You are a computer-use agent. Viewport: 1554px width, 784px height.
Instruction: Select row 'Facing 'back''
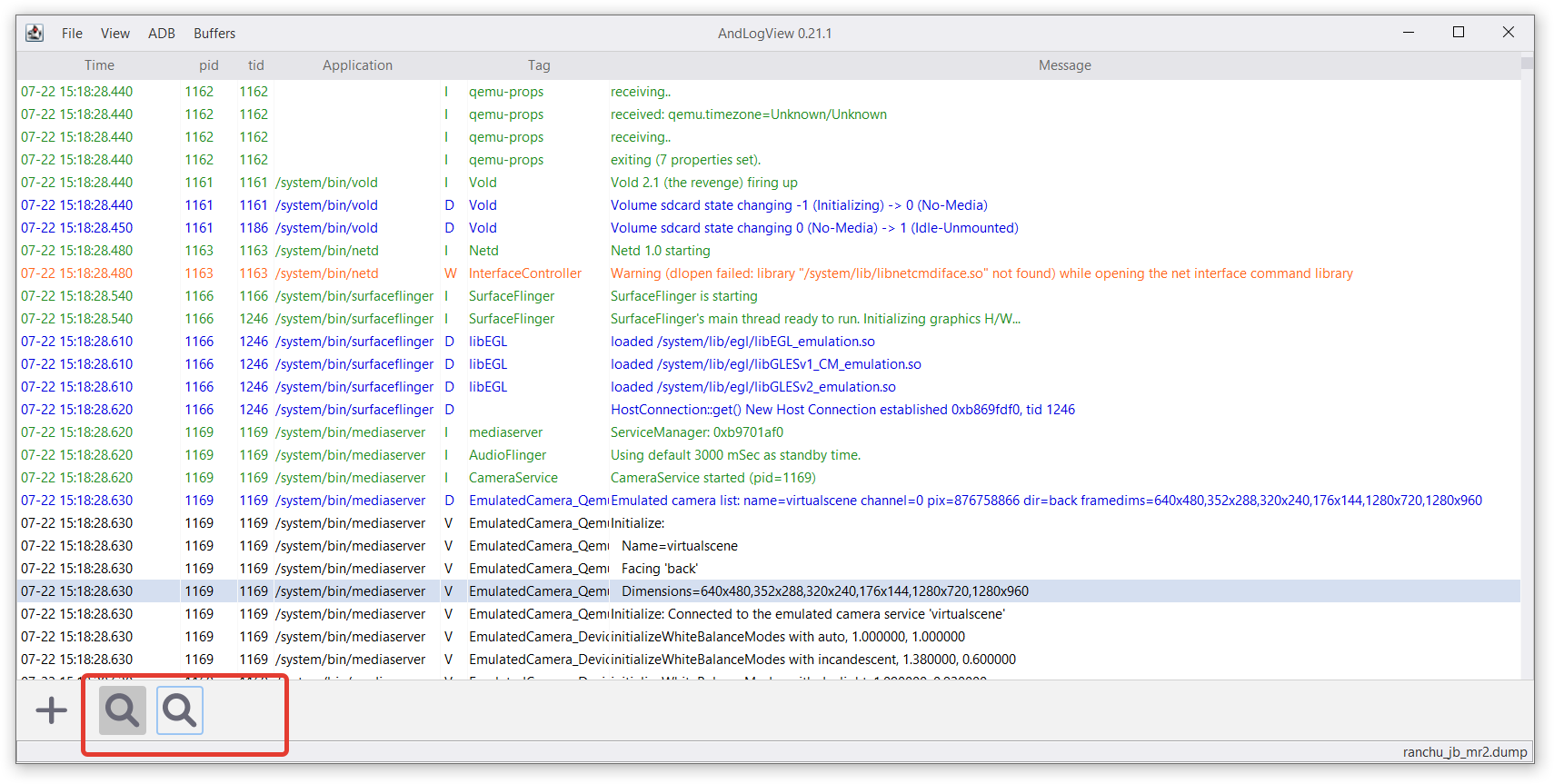coord(768,569)
